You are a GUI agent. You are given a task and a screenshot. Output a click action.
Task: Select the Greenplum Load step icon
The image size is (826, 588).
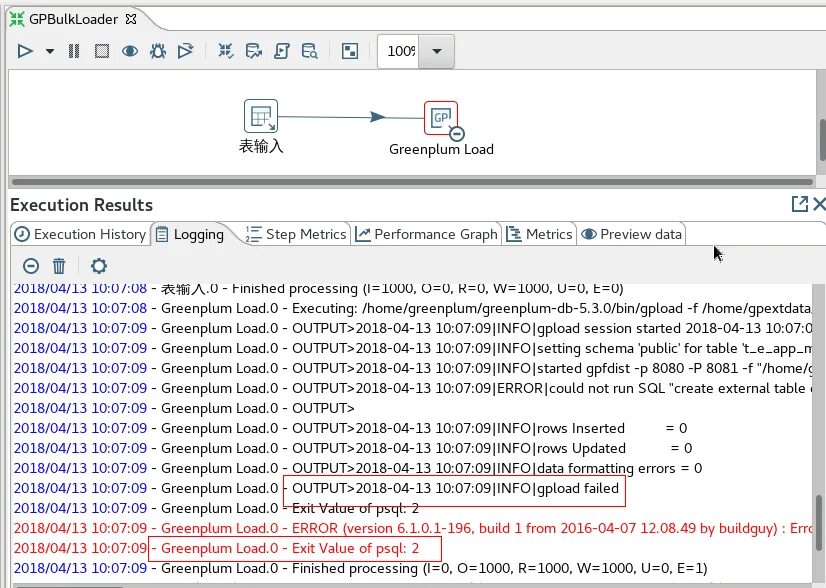(440, 118)
